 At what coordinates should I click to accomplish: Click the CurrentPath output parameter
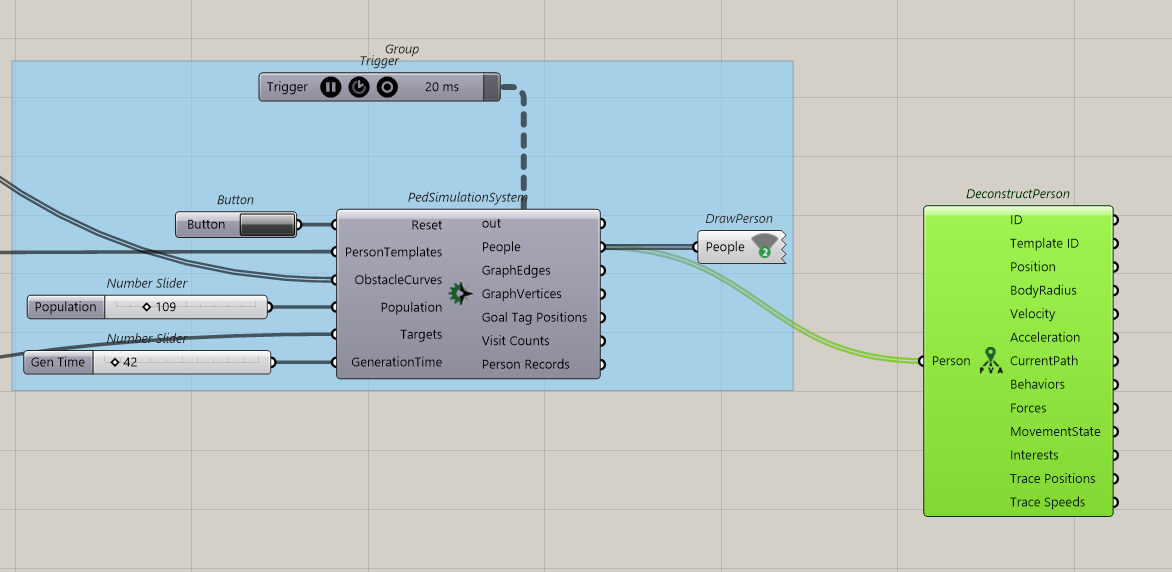coord(1043,360)
